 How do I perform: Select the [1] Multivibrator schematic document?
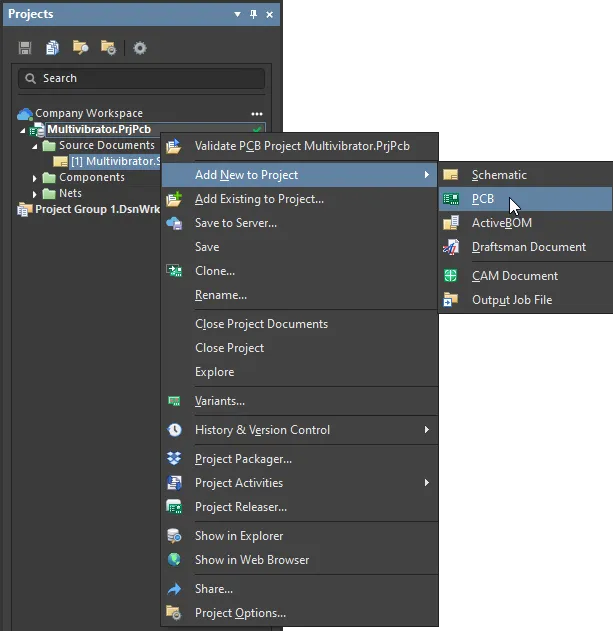115,161
